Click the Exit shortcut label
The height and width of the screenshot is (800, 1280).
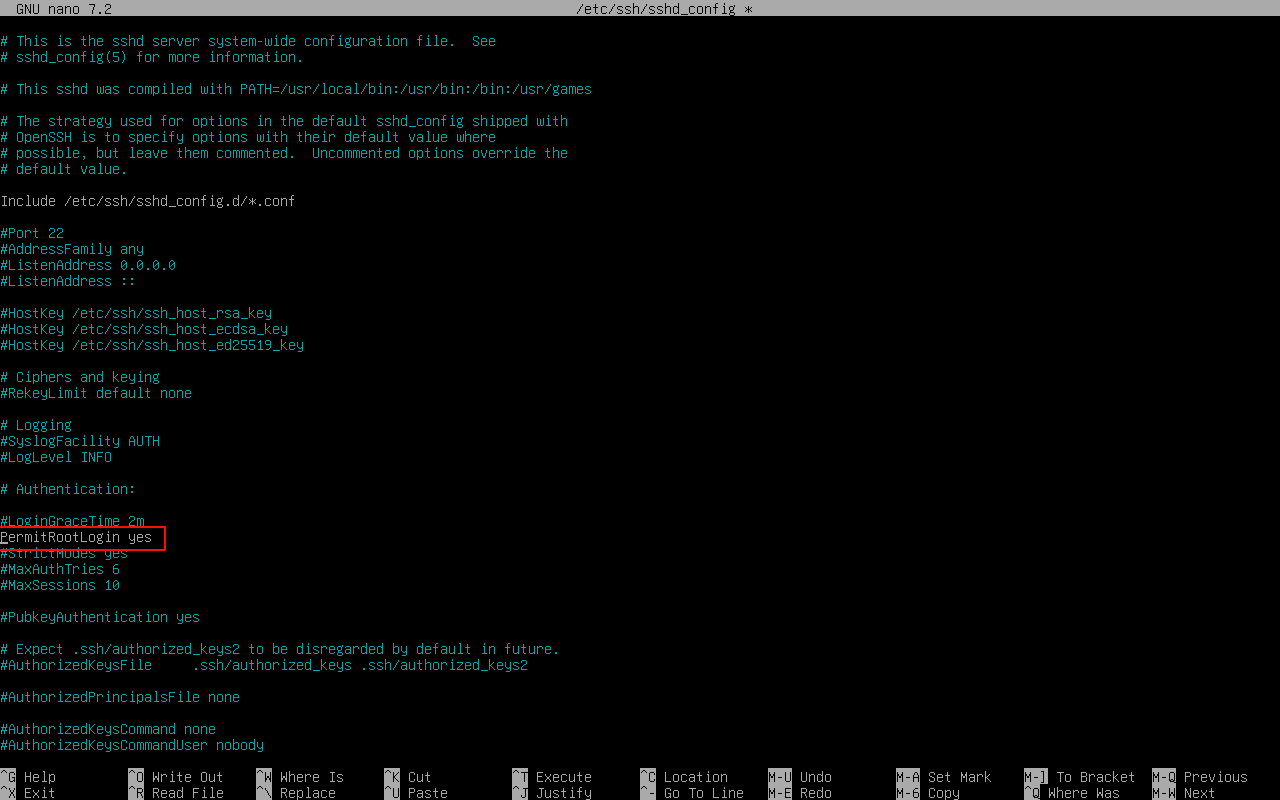click(39, 793)
